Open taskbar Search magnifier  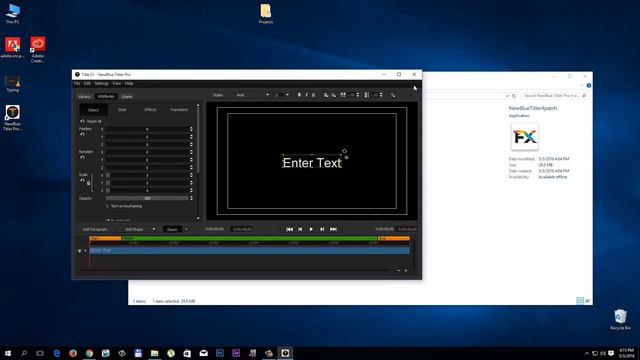[24, 353]
